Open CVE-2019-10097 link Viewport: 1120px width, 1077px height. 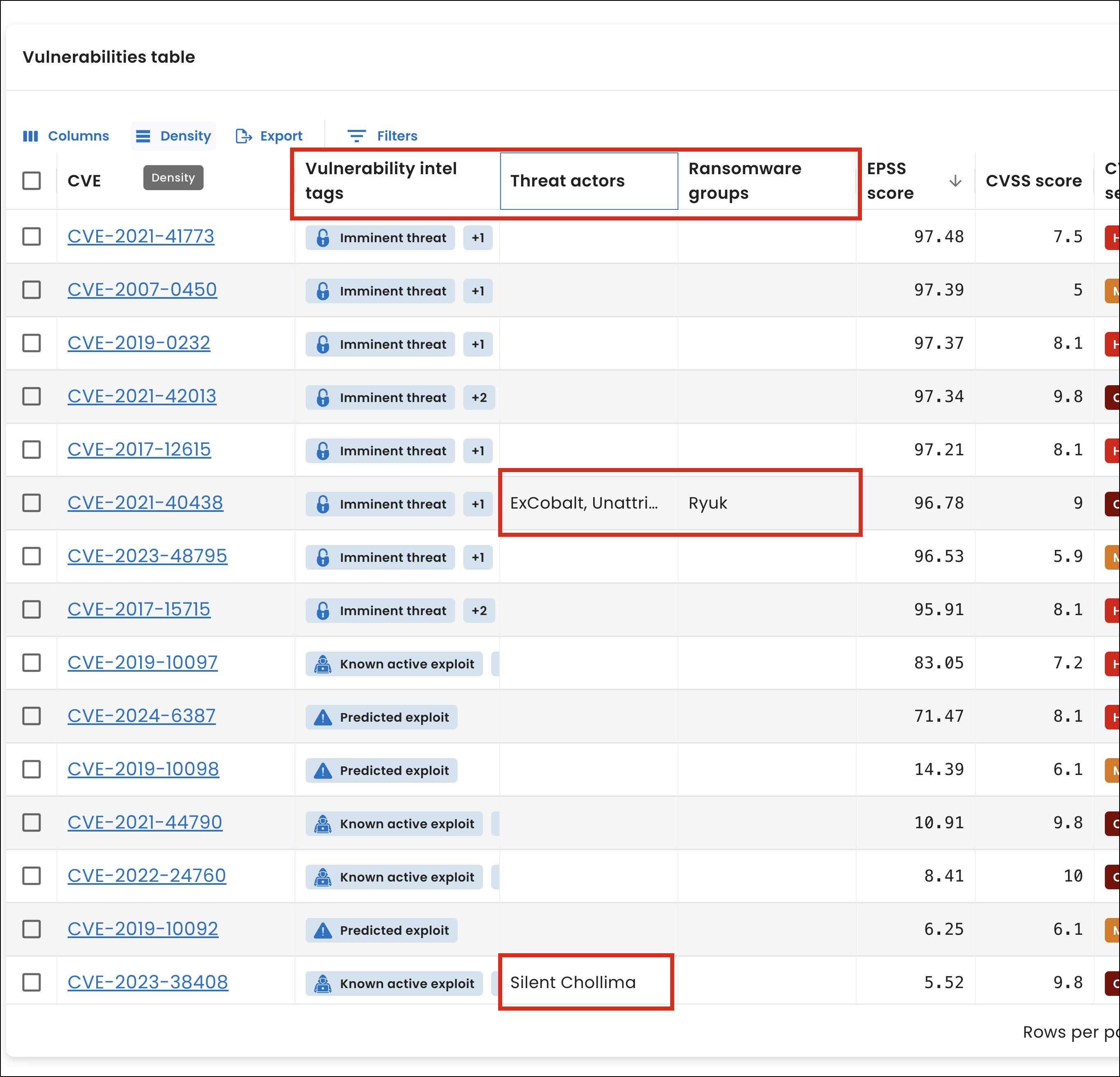(x=143, y=663)
